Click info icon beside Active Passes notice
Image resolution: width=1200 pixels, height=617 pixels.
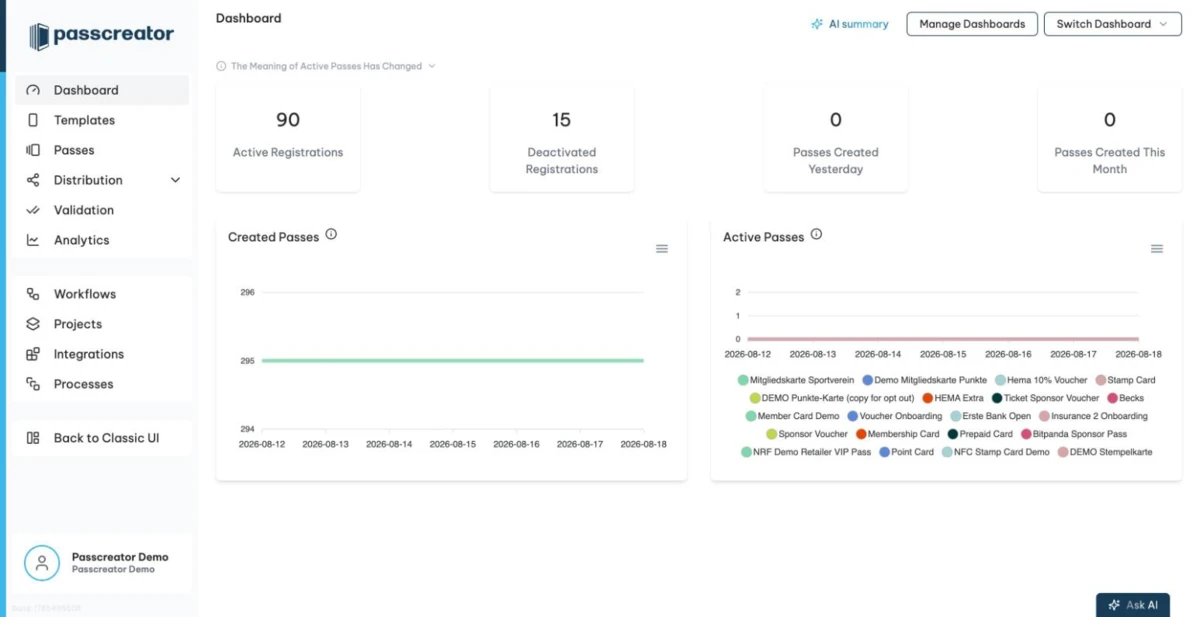click(x=221, y=66)
